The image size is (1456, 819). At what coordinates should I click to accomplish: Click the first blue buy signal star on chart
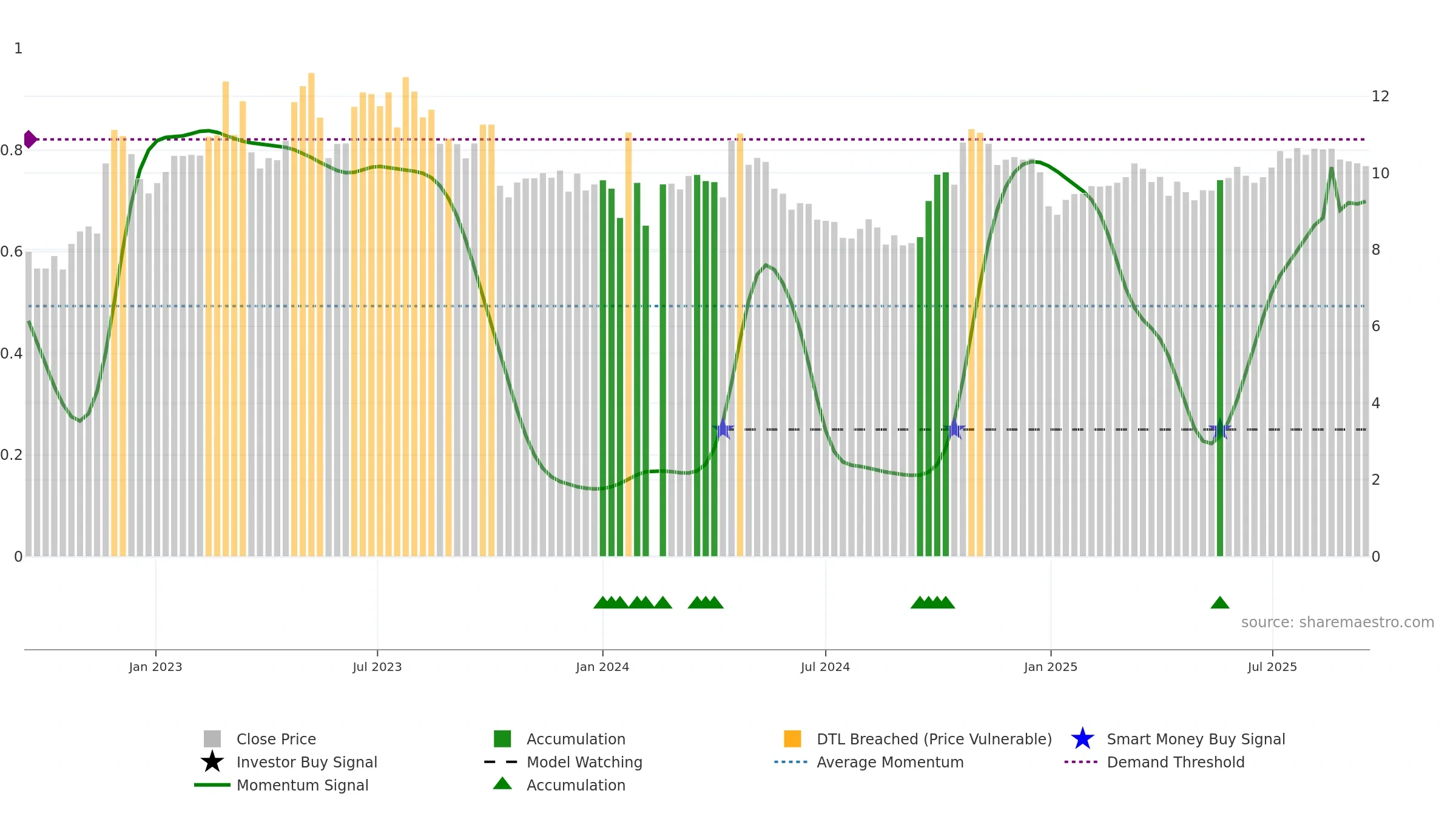[723, 429]
